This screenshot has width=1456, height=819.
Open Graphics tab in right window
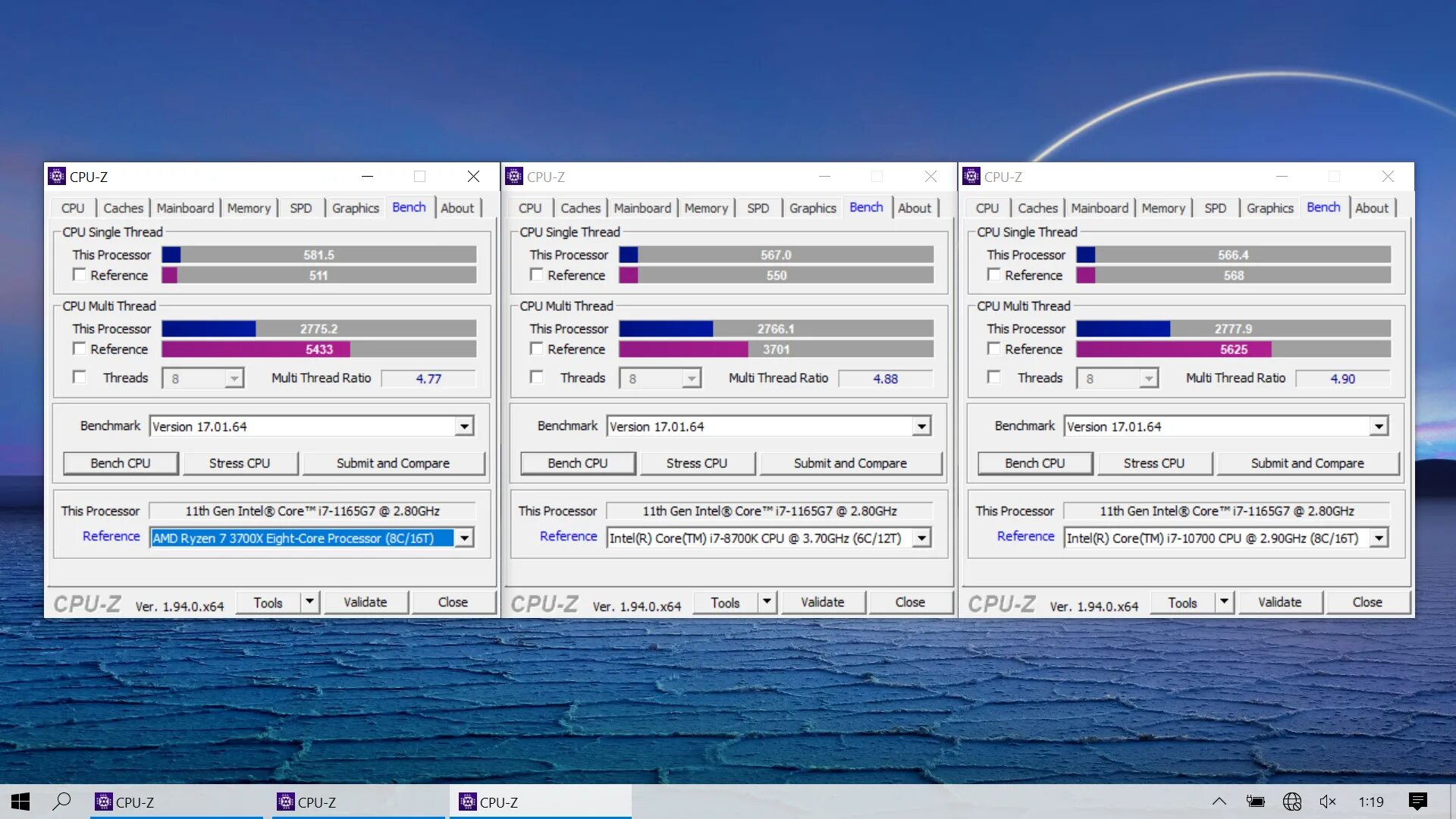tap(1269, 208)
